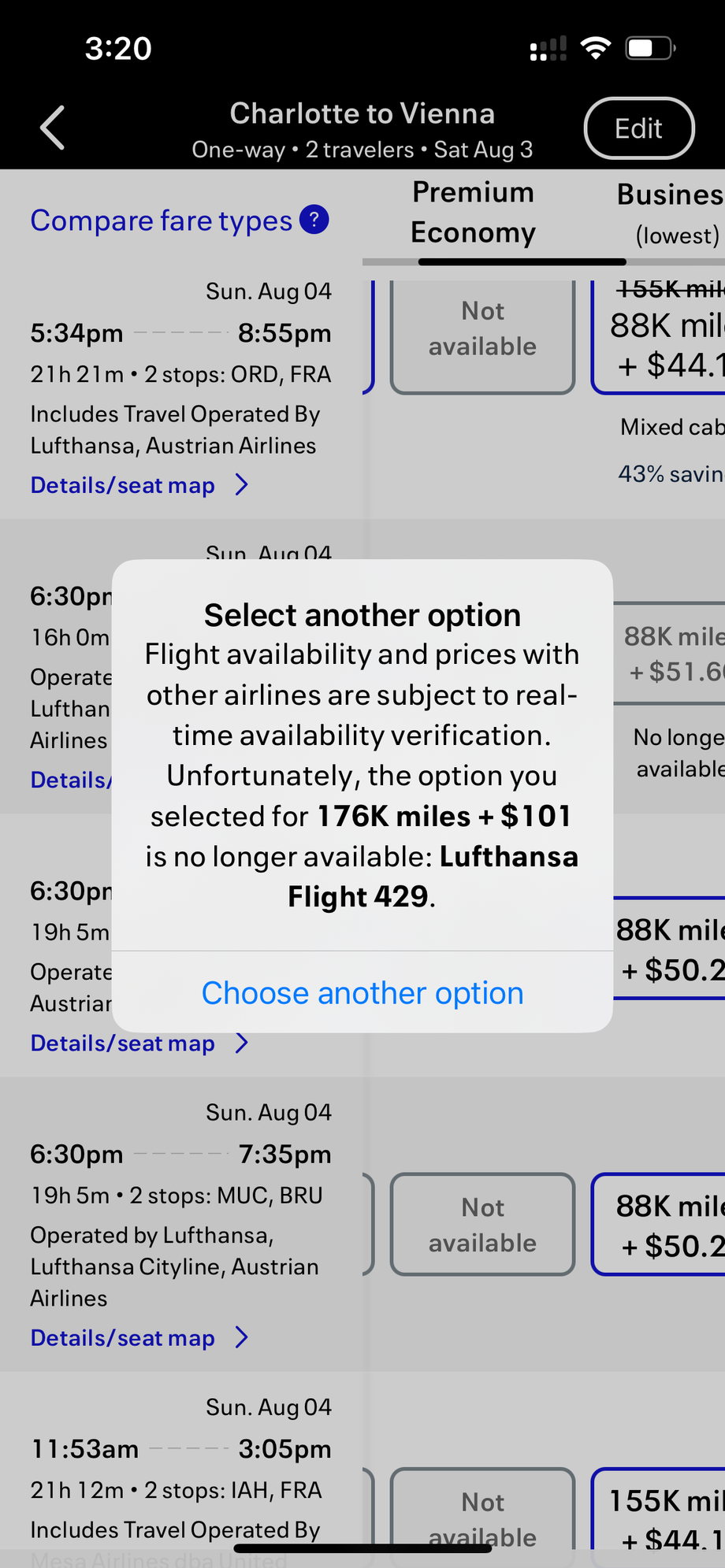This screenshot has width=725, height=1568.
Task: Expand Details/seat map for 5:34pm flight
Action: click(123, 485)
